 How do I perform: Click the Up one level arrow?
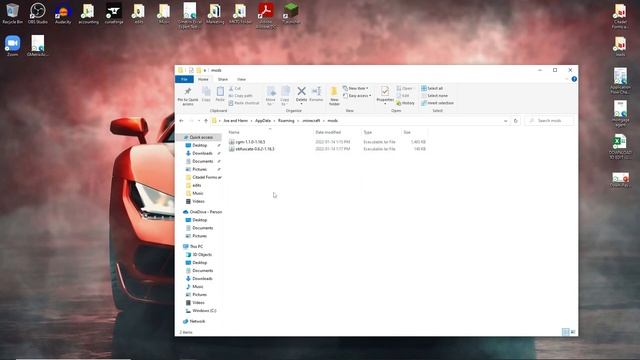(206, 121)
